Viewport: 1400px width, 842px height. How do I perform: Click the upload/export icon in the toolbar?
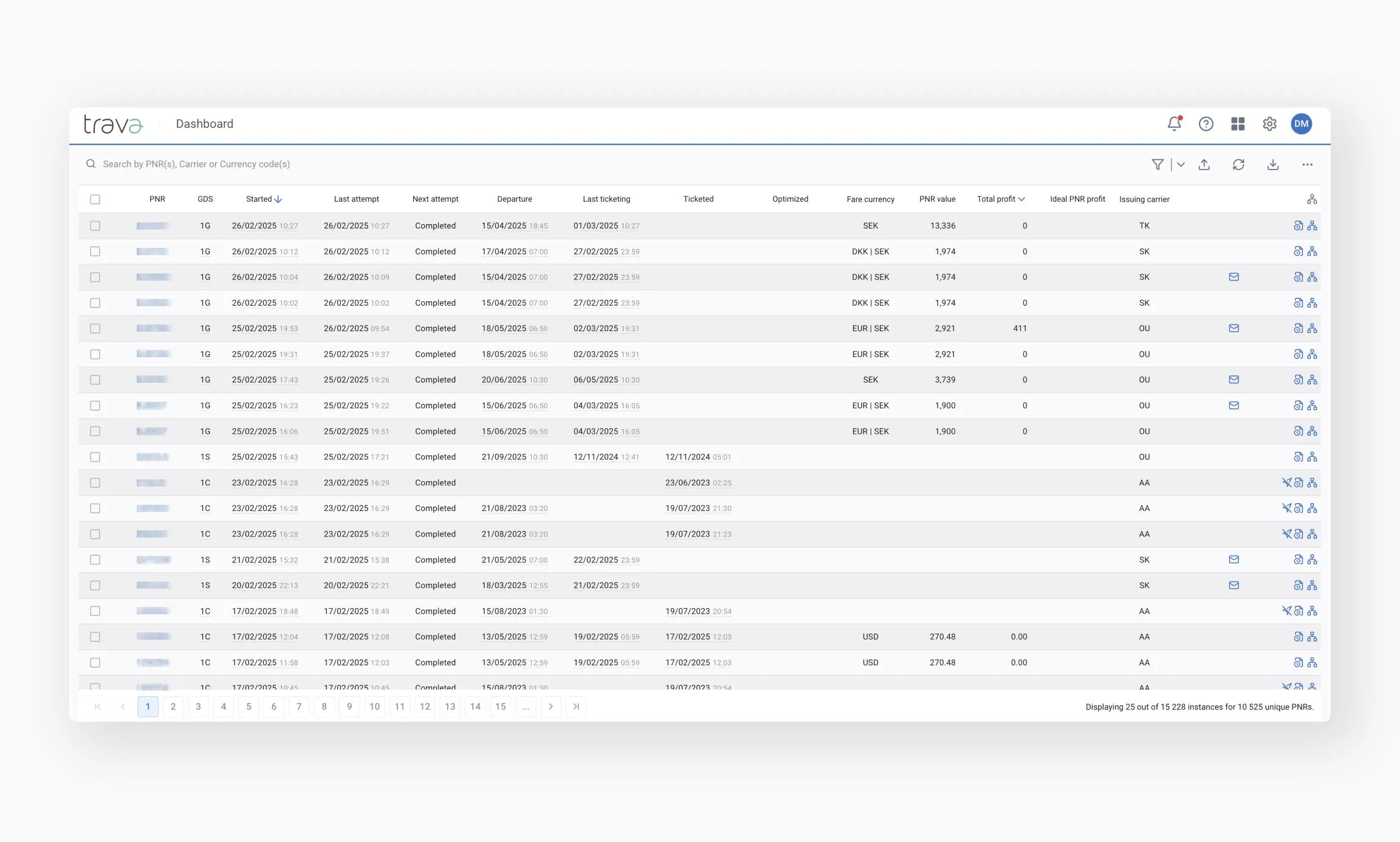coord(1204,164)
